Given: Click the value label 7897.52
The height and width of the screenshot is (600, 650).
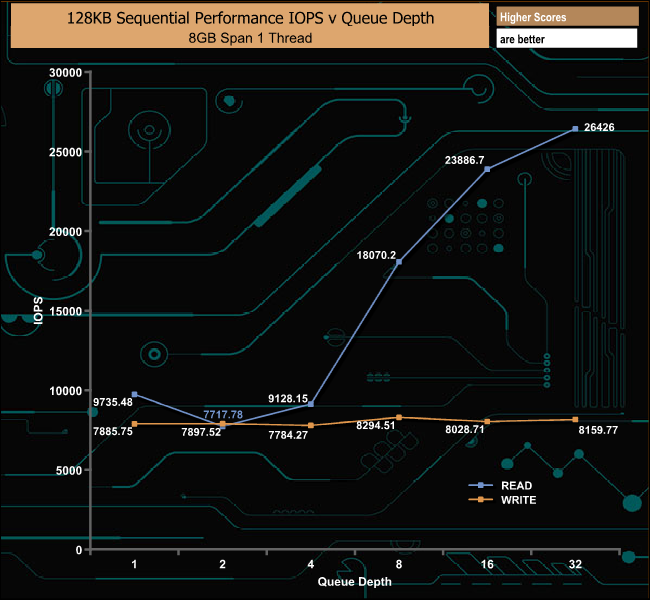Looking at the screenshot, I should (x=201, y=432).
